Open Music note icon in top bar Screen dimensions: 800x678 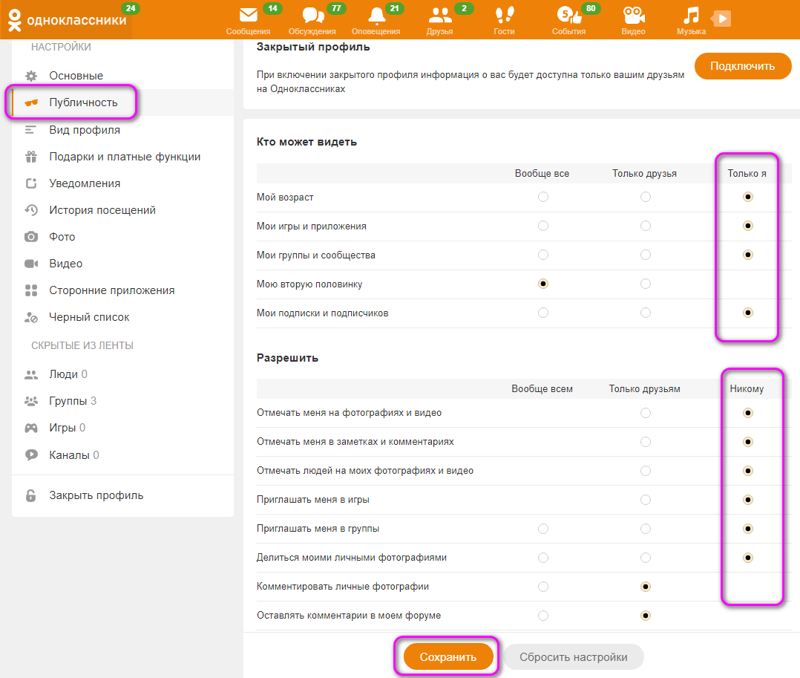(691, 15)
